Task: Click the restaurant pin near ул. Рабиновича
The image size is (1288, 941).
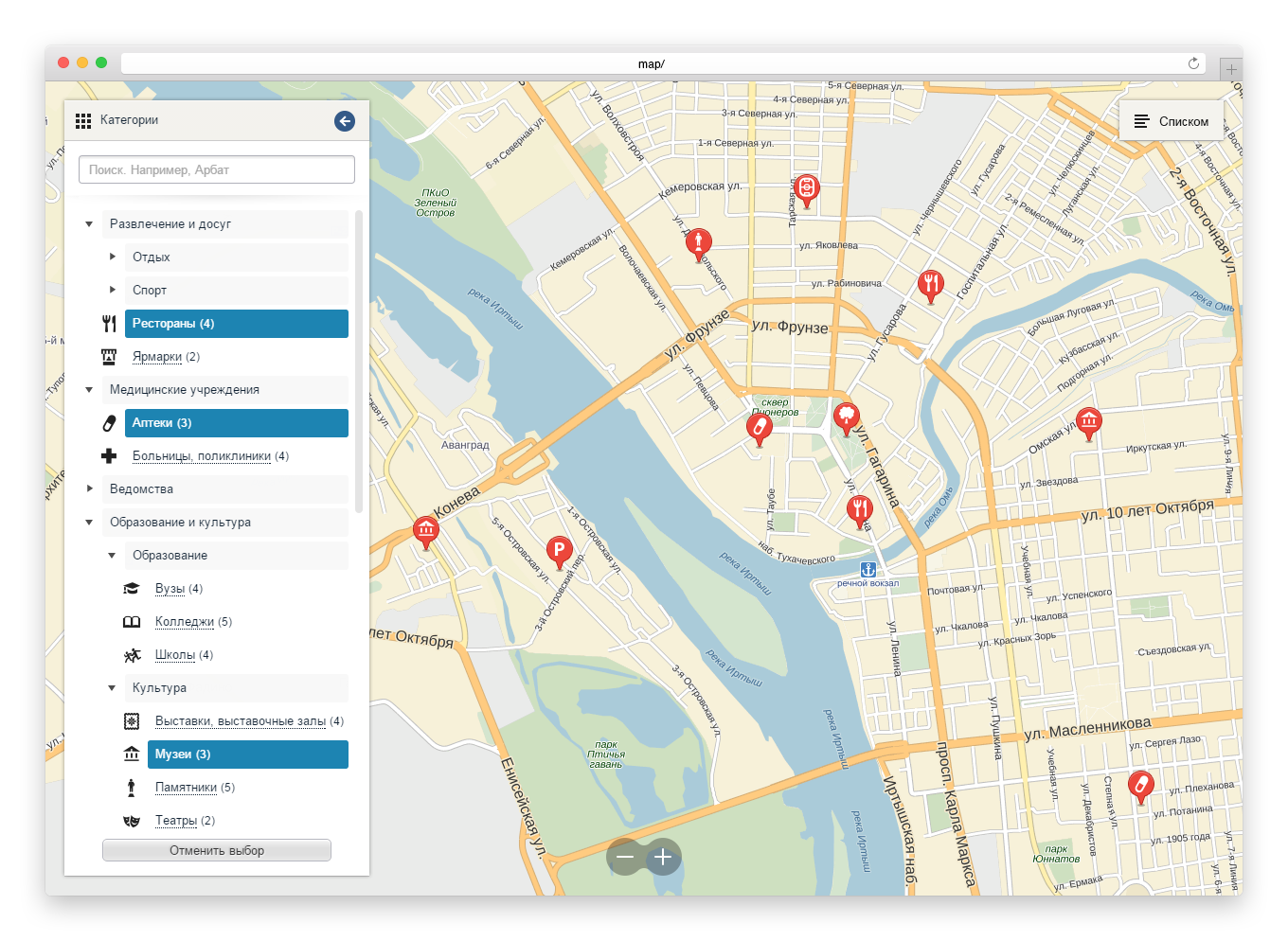Action: 931,286
